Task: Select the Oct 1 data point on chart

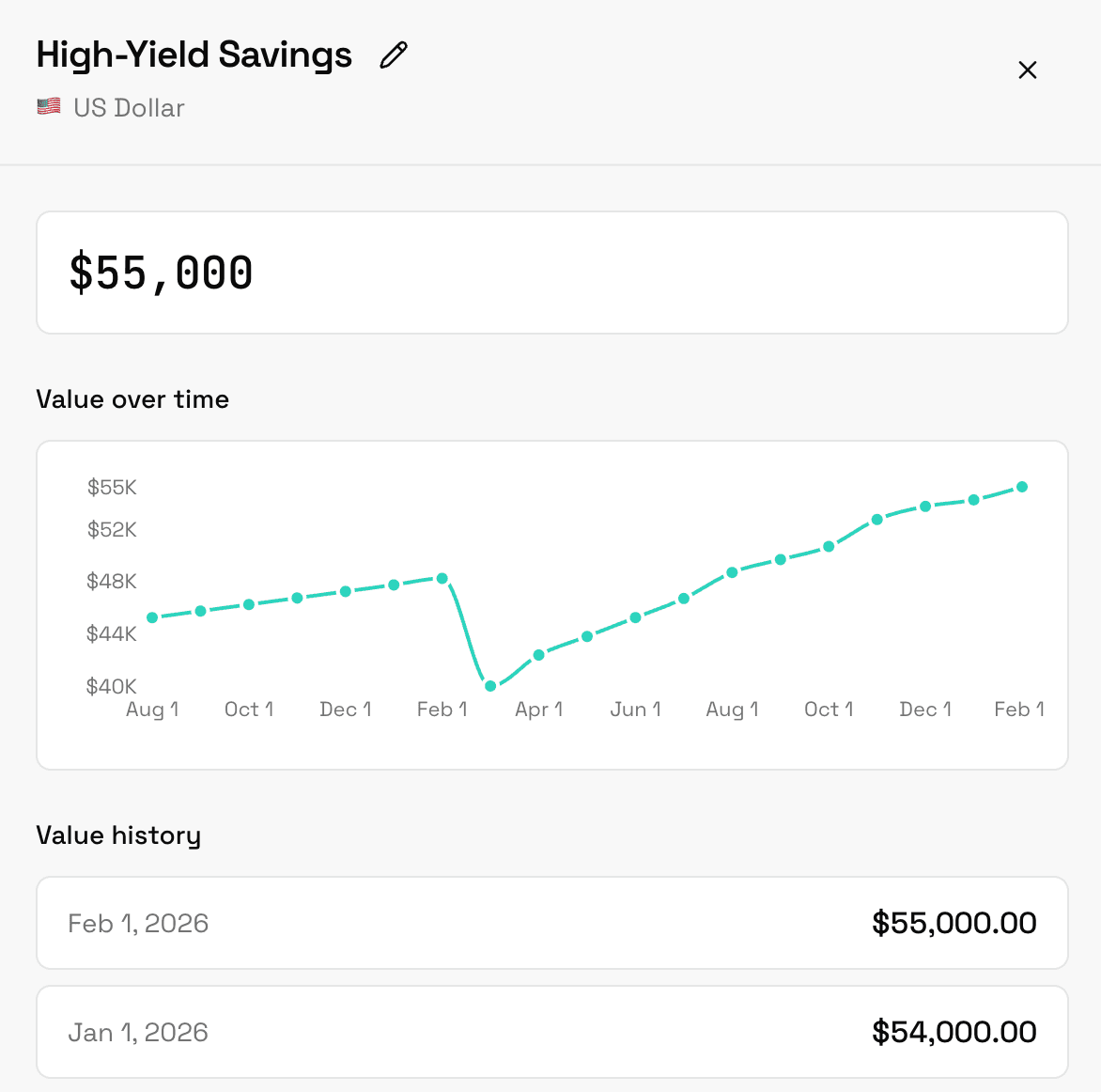Action: pos(248,604)
